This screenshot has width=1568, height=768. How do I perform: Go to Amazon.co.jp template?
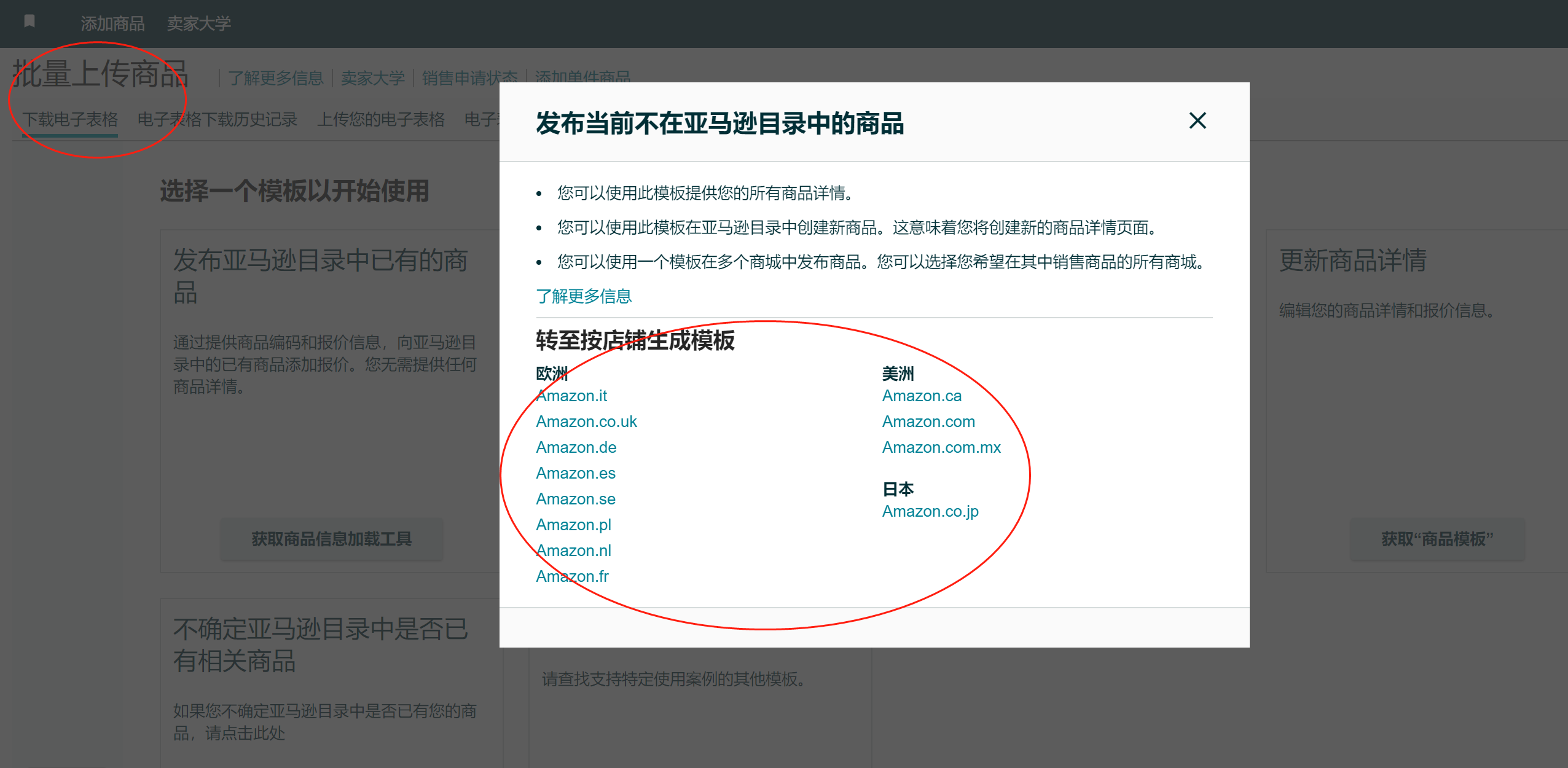930,511
